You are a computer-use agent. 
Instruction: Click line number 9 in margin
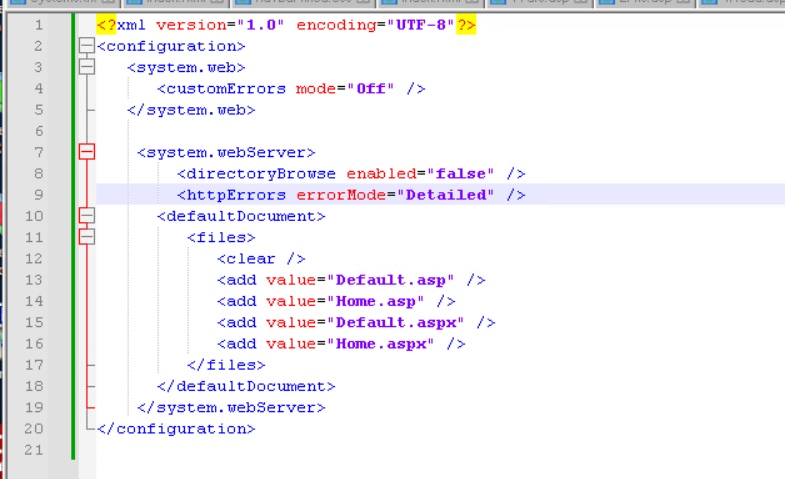pos(37,195)
